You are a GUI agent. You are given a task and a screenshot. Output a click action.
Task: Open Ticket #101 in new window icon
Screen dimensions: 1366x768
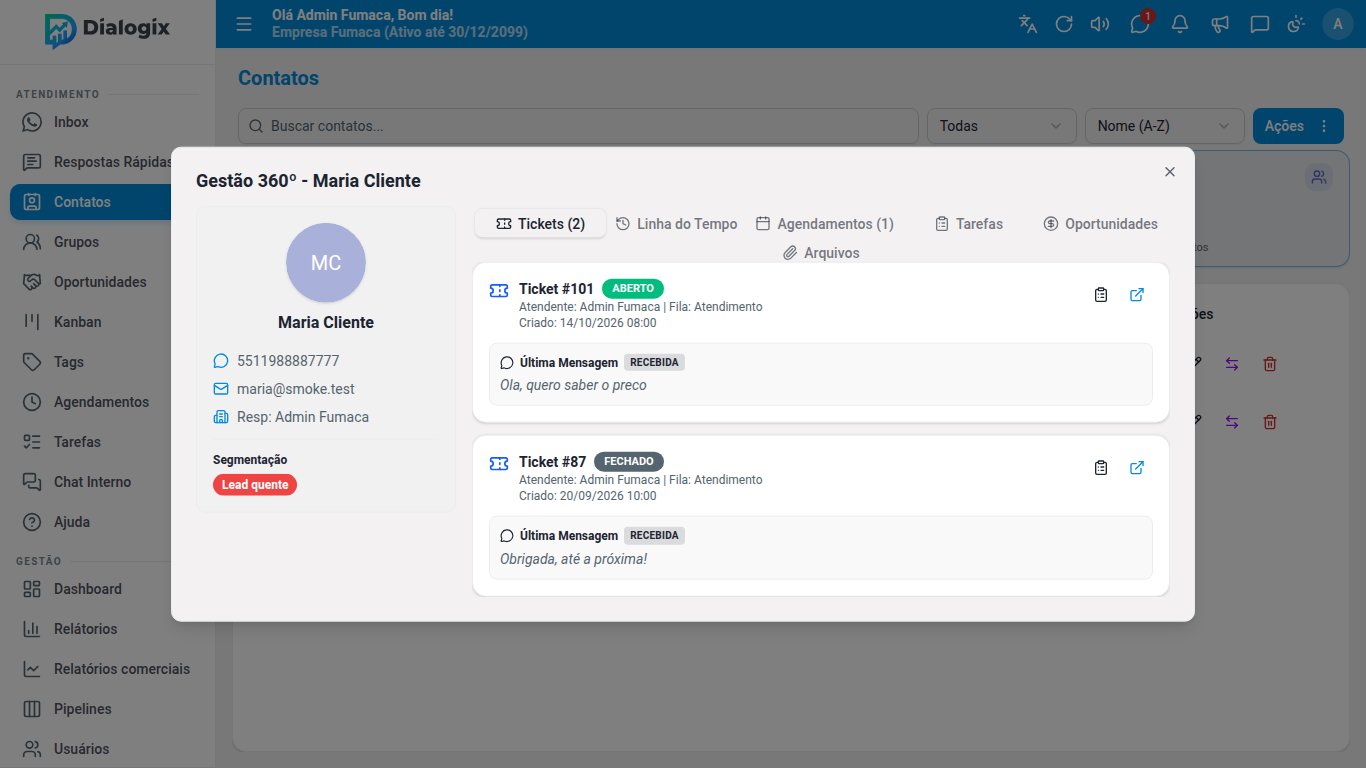tap(1137, 295)
